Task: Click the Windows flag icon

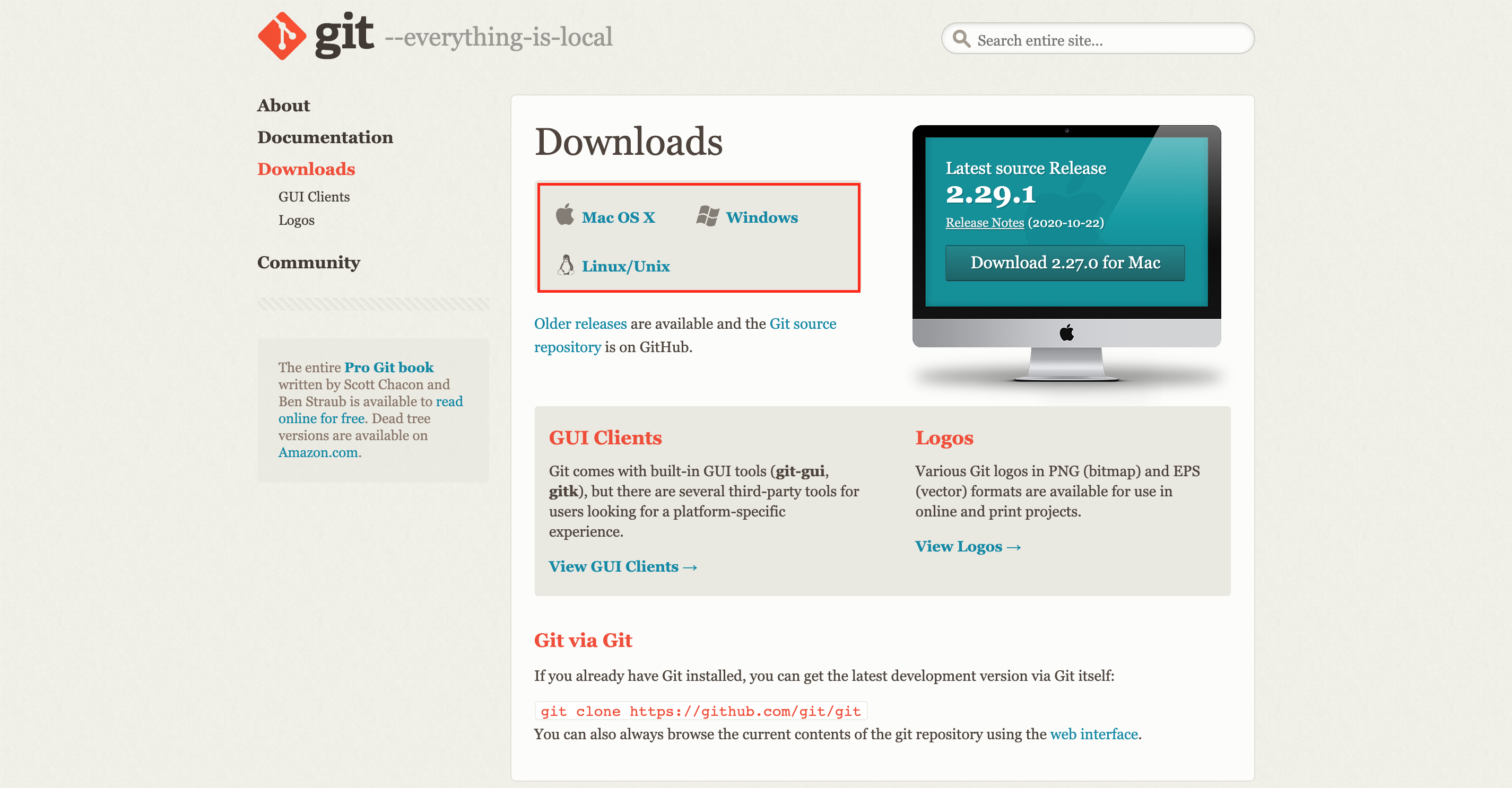Action: click(707, 216)
